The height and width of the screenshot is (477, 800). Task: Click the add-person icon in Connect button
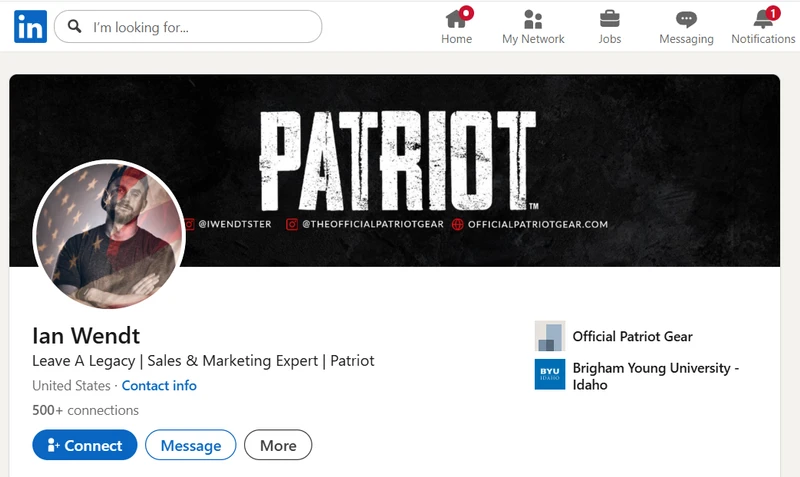54,445
